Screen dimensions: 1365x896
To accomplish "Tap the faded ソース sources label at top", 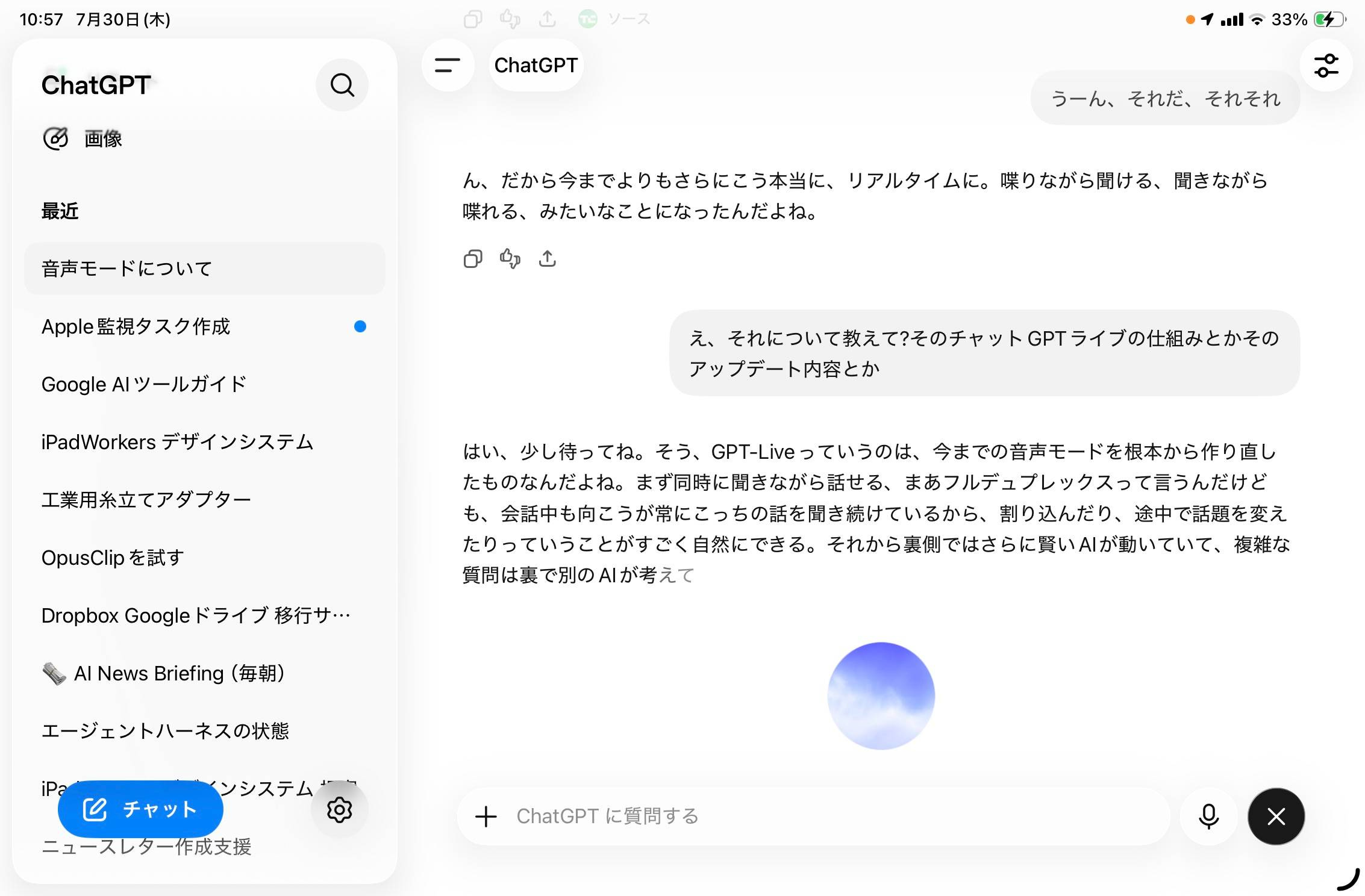I will click(629, 19).
